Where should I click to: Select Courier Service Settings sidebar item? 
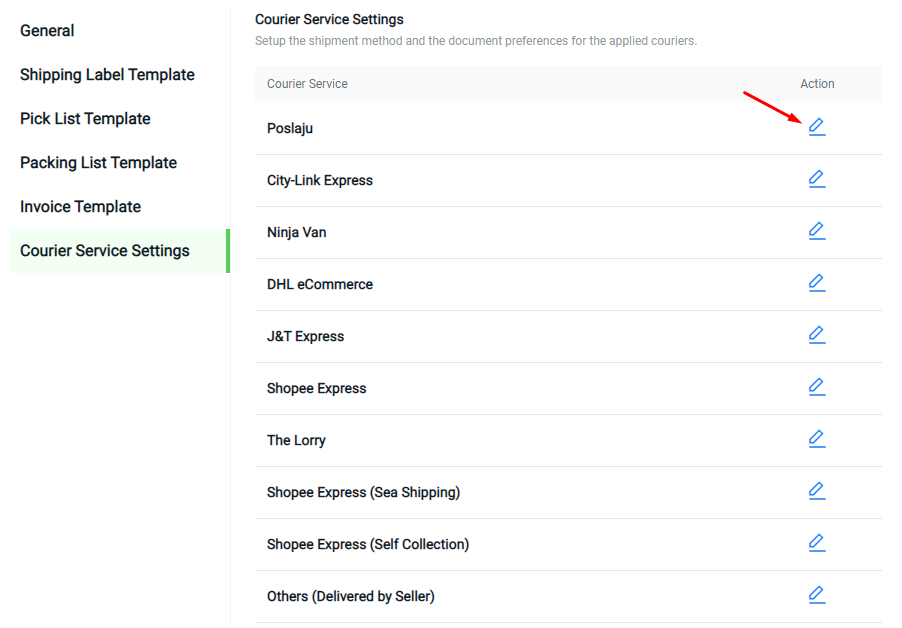pyautogui.click(x=120, y=251)
